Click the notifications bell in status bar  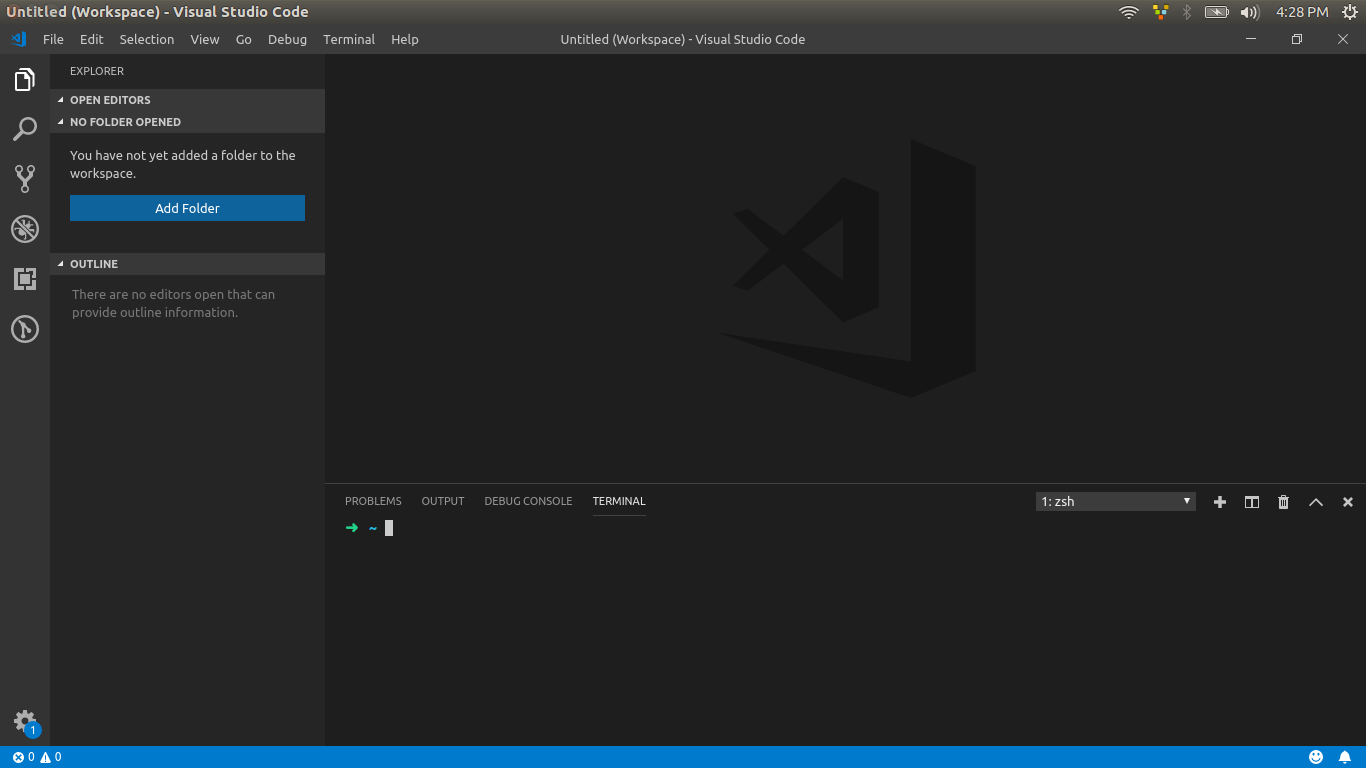[x=1345, y=757]
